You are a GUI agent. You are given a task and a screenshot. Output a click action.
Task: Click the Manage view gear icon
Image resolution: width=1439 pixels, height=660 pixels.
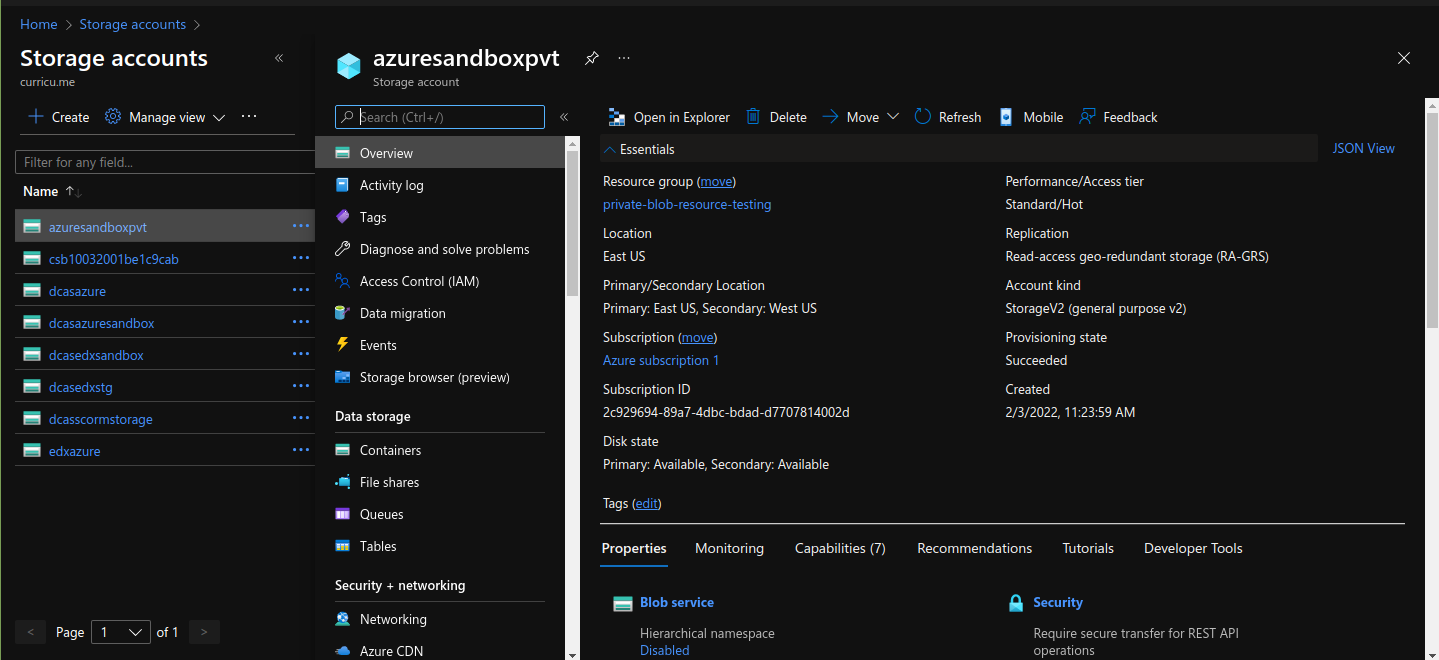[x=113, y=117]
